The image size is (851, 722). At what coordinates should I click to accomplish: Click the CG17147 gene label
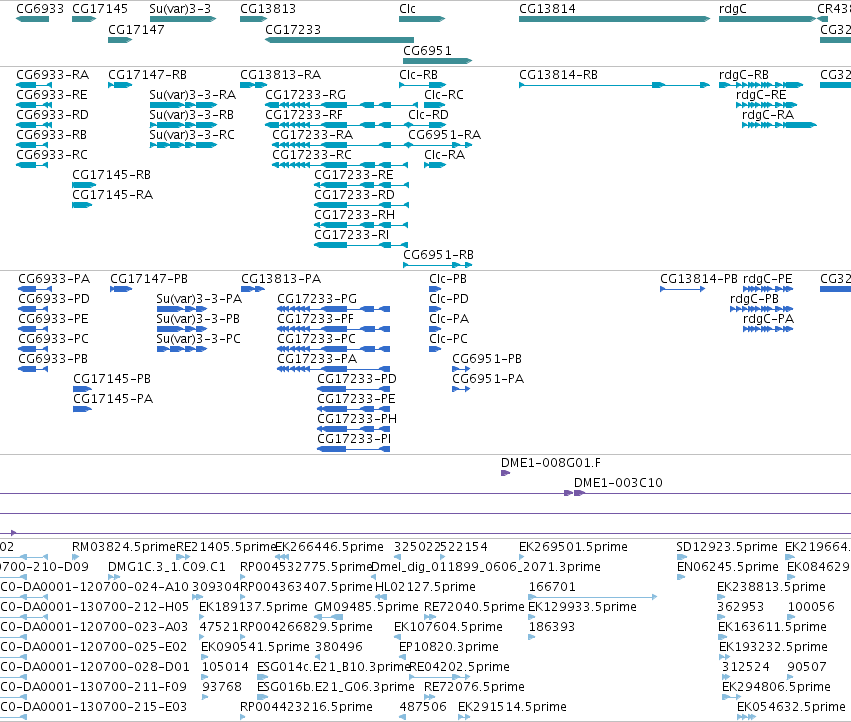tap(136, 30)
